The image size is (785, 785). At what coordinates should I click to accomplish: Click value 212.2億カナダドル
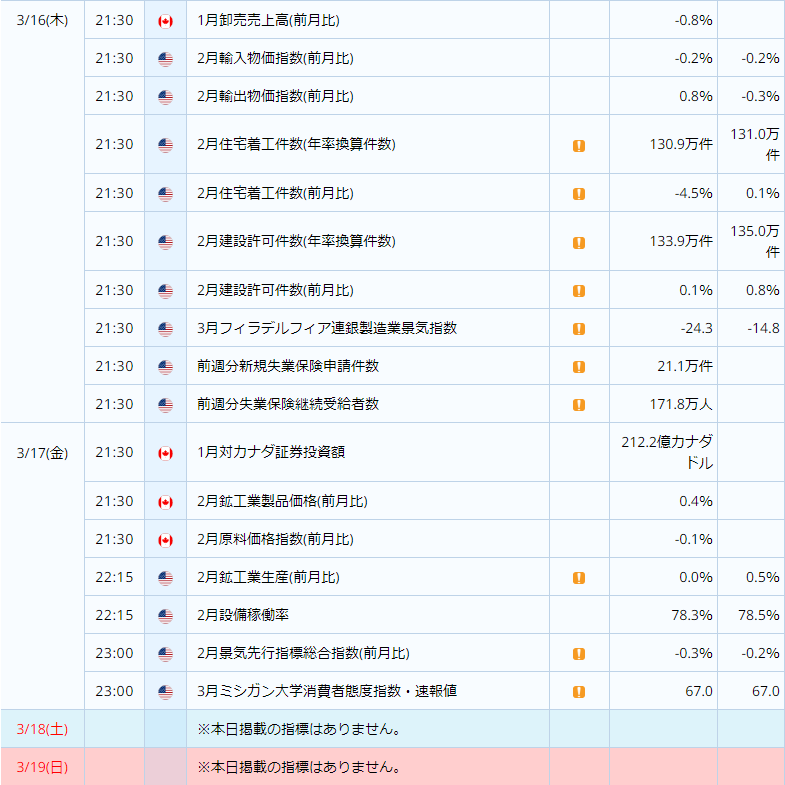click(x=667, y=453)
